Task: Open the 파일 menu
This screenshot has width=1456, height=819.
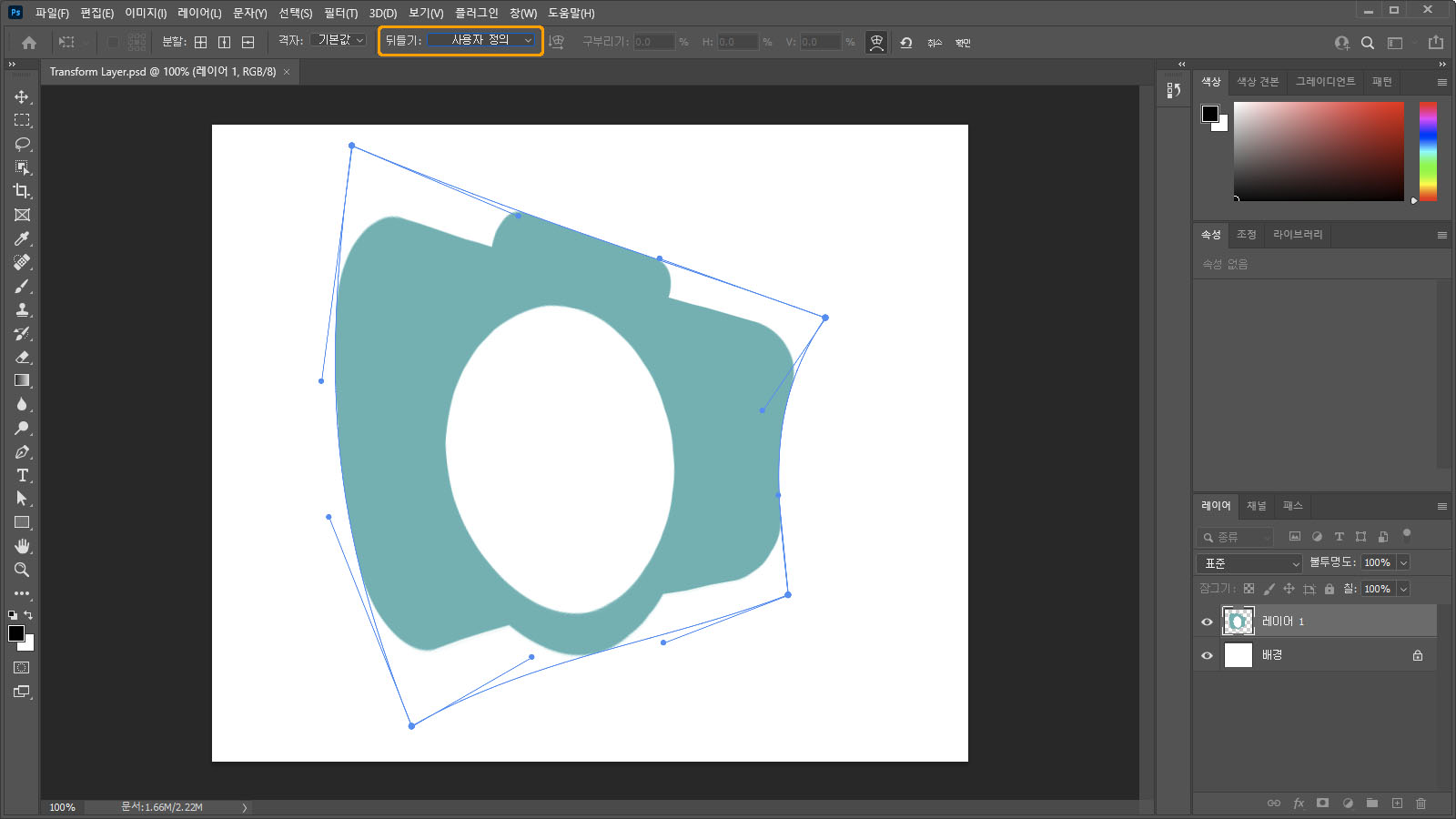Action: [x=52, y=13]
